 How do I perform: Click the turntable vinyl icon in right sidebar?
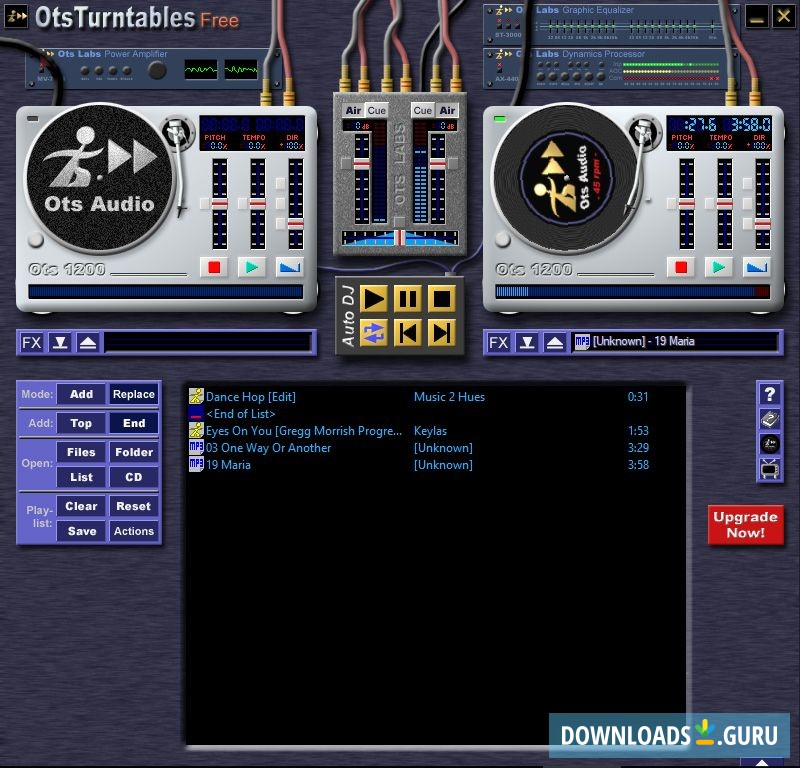click(769, 444)
